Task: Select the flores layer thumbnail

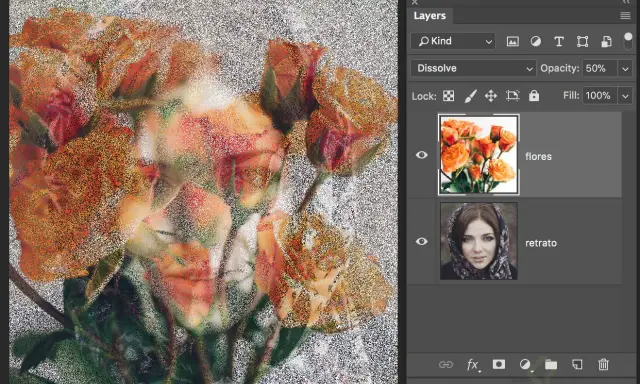Action: (478, 155)
